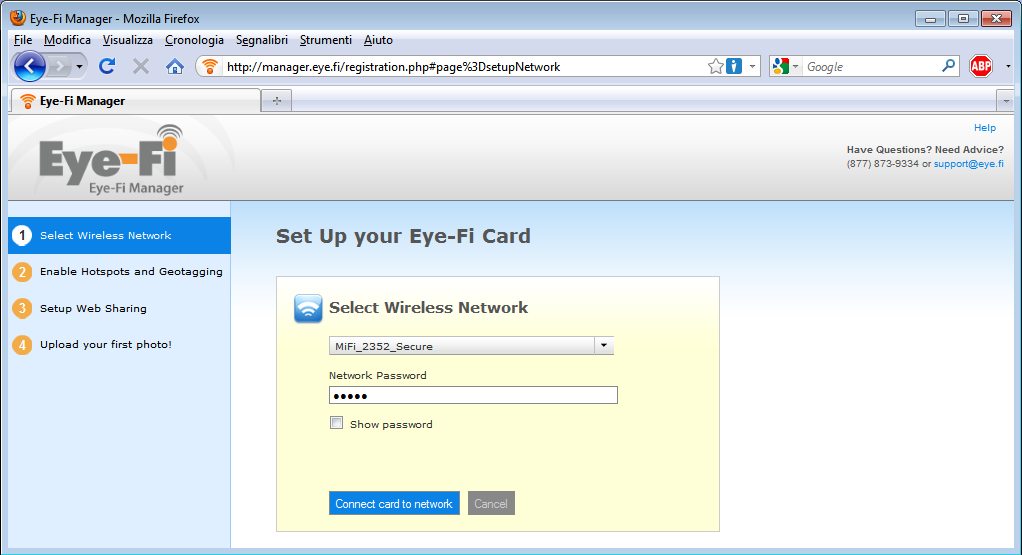The height and width of the screenshot is (555, 1022).
Task: Click Connect card to network button
Action: click(394, 504)
